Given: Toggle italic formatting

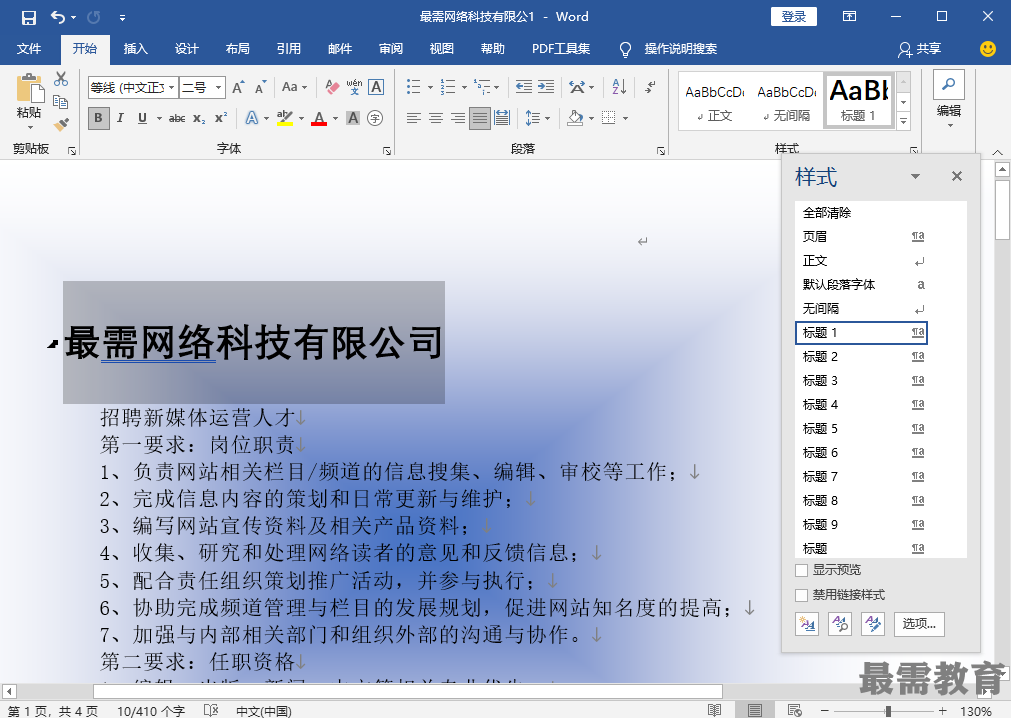Looking at the screenshot, I should click(120, 118).
